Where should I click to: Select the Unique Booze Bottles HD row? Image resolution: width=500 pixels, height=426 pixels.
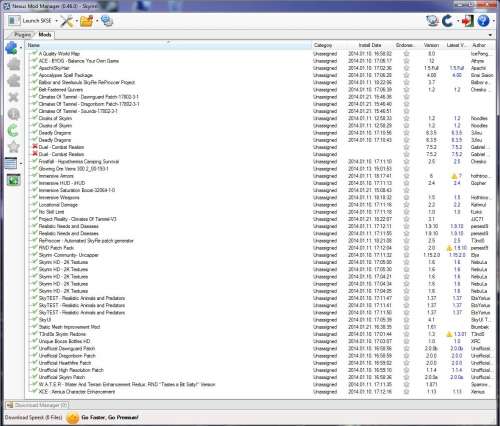260,341
